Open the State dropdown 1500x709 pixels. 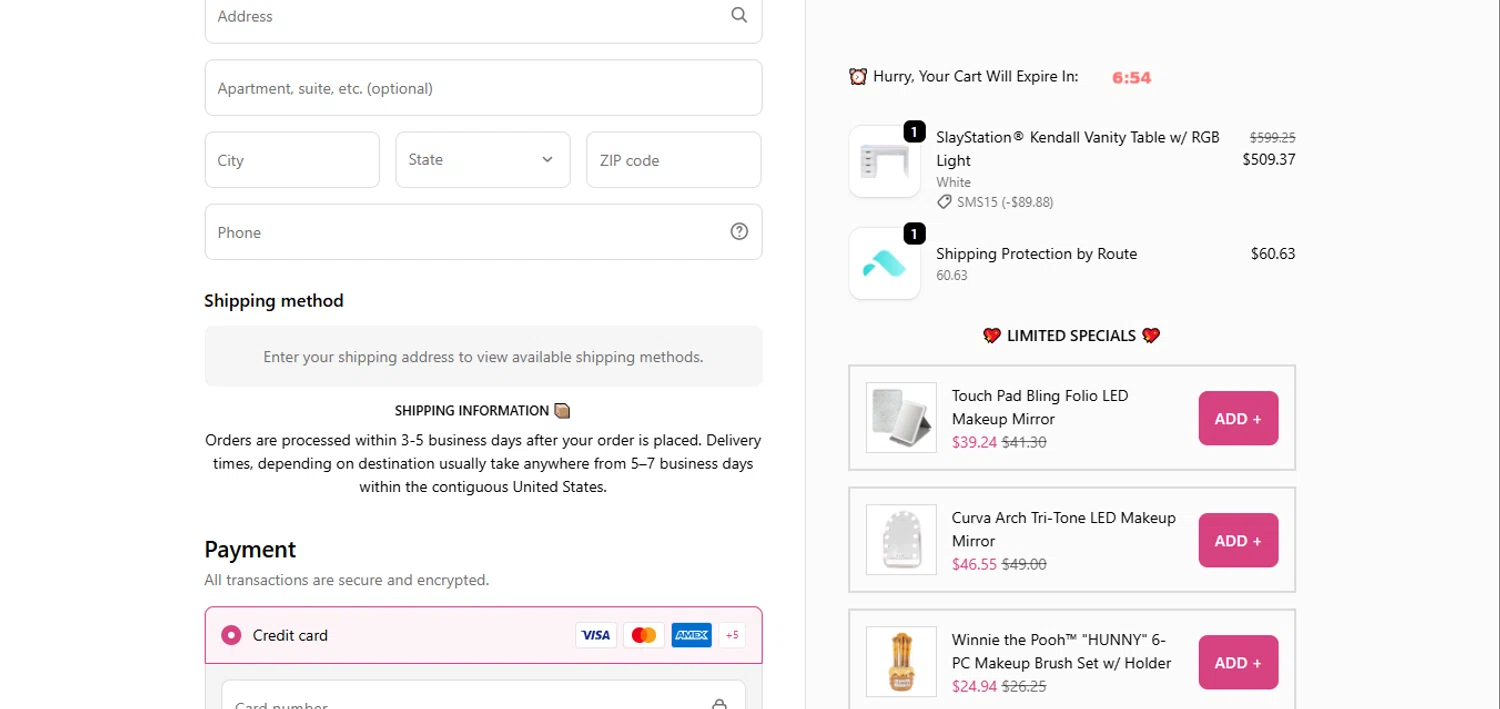pos(483,160)
